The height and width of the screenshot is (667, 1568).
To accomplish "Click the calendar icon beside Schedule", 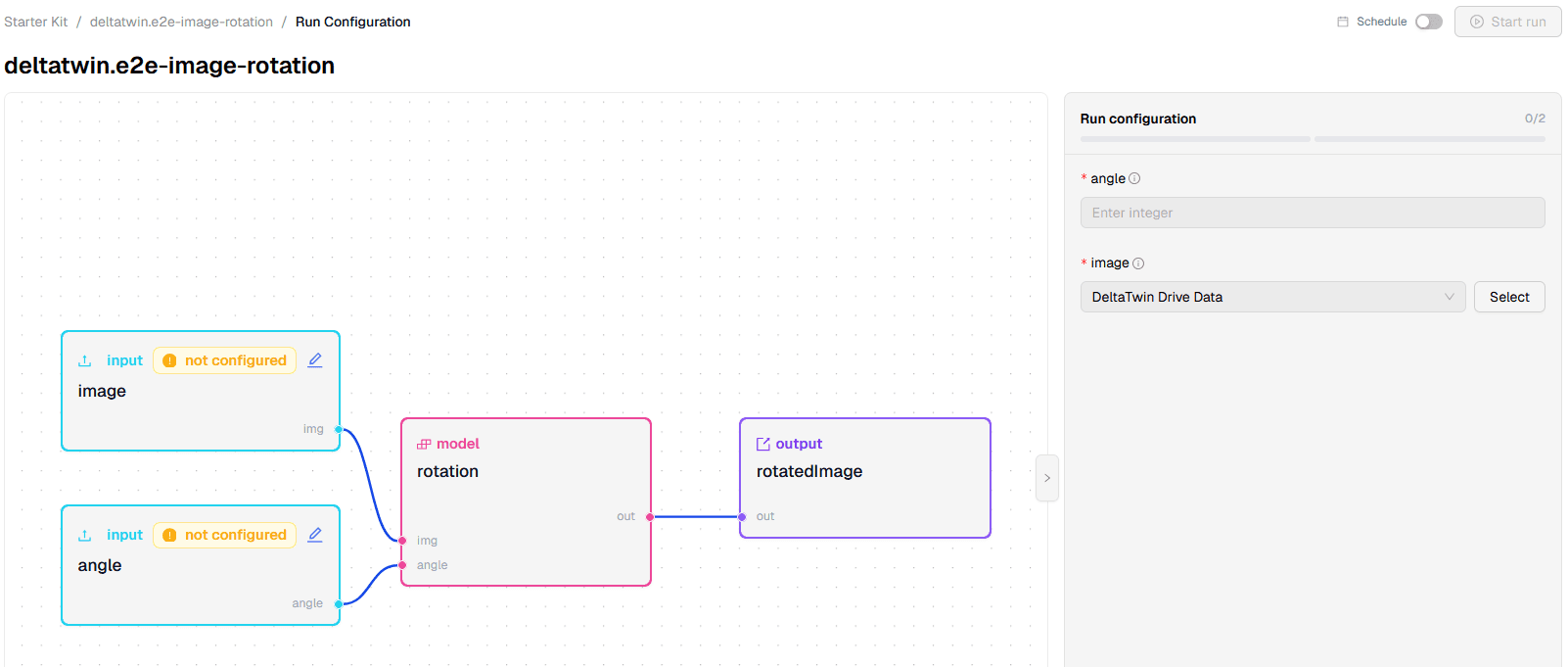I will 1343,22.
